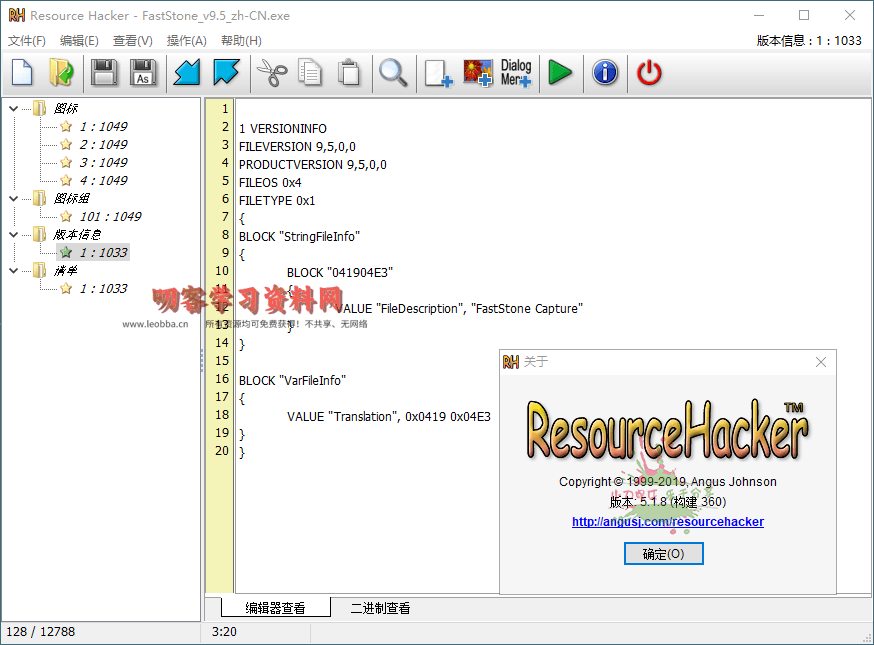Open the 操作(A) menu
Image resolution: width=874 pixels, height=645 pixels.
click(x=186, y=41)
